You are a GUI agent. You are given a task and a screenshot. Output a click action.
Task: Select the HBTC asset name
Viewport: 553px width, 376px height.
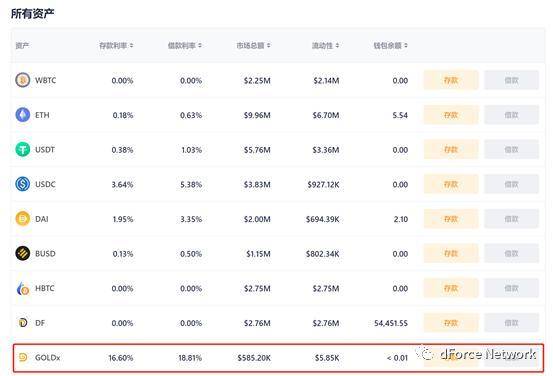tap(45, 288)
